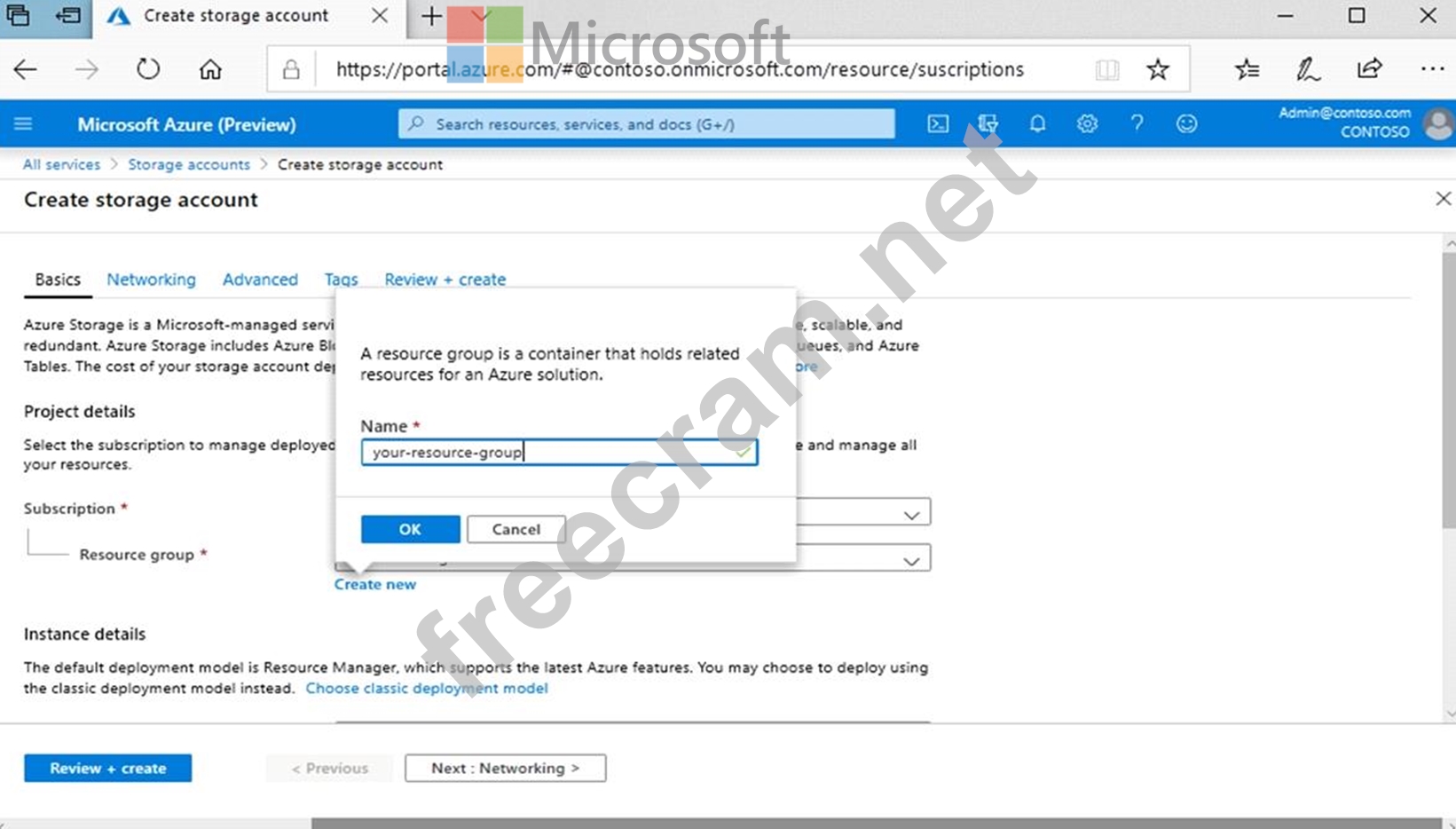Screen dimensions: 1456x829
Task: Open the browser home page icon
Action: pyautogui.click(x=210, y=69)
